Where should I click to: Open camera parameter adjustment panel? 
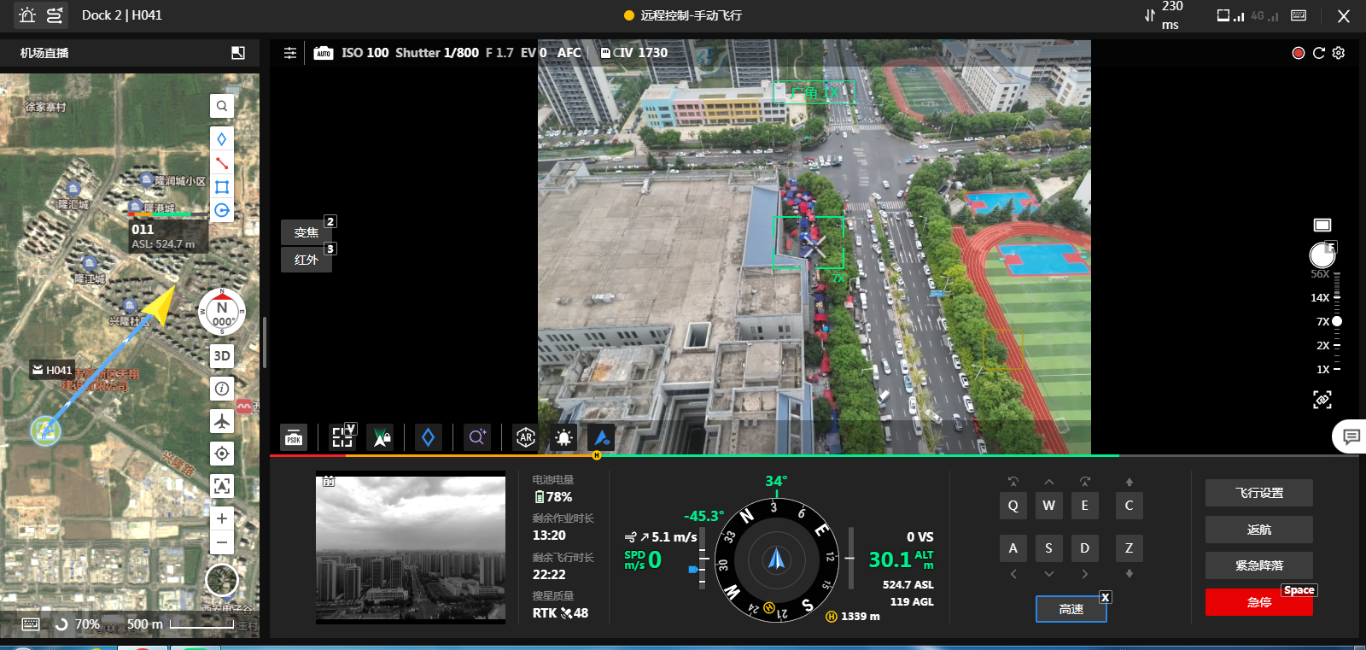(290, 53)
